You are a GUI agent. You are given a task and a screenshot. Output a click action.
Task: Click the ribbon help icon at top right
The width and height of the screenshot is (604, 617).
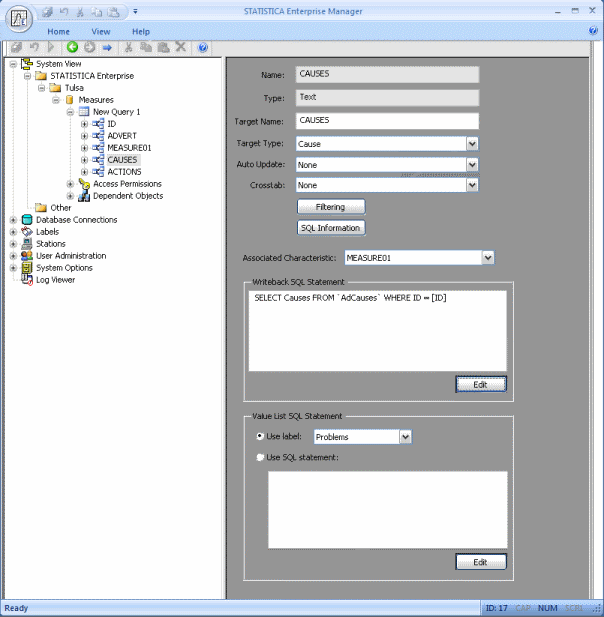click(593, 30)
